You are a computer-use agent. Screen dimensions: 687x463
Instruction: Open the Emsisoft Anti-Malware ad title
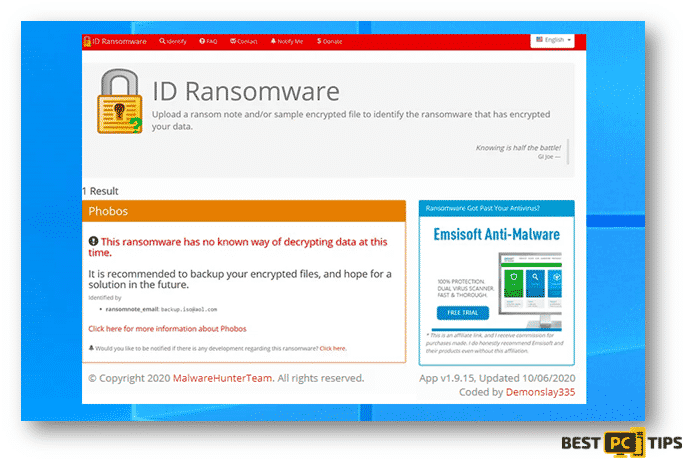click(x=496, y=234)
